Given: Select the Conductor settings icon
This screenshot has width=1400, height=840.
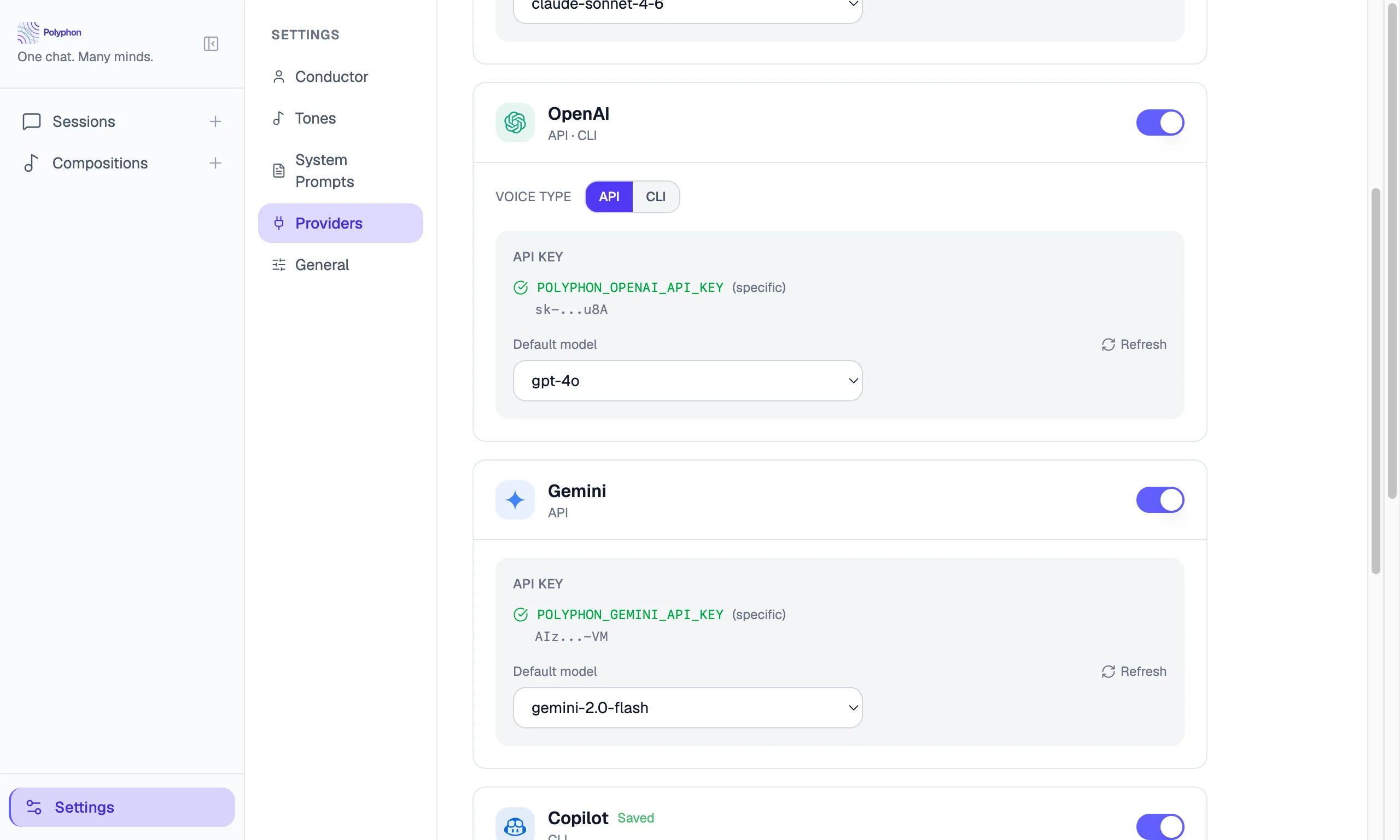Looking at the screenshot, I should [x=278, y=77].
